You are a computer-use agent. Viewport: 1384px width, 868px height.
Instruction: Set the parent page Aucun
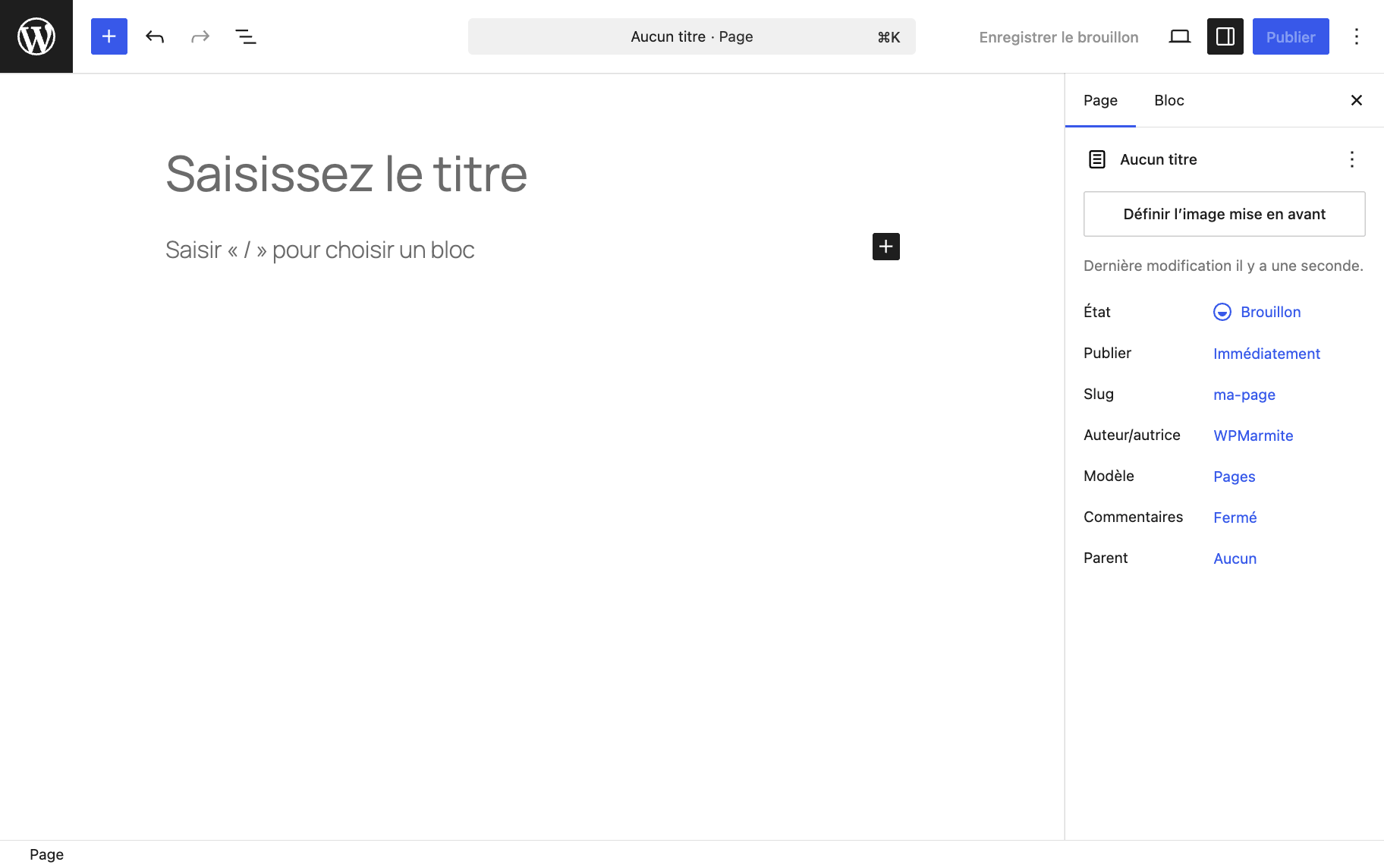coord(1235,558)
